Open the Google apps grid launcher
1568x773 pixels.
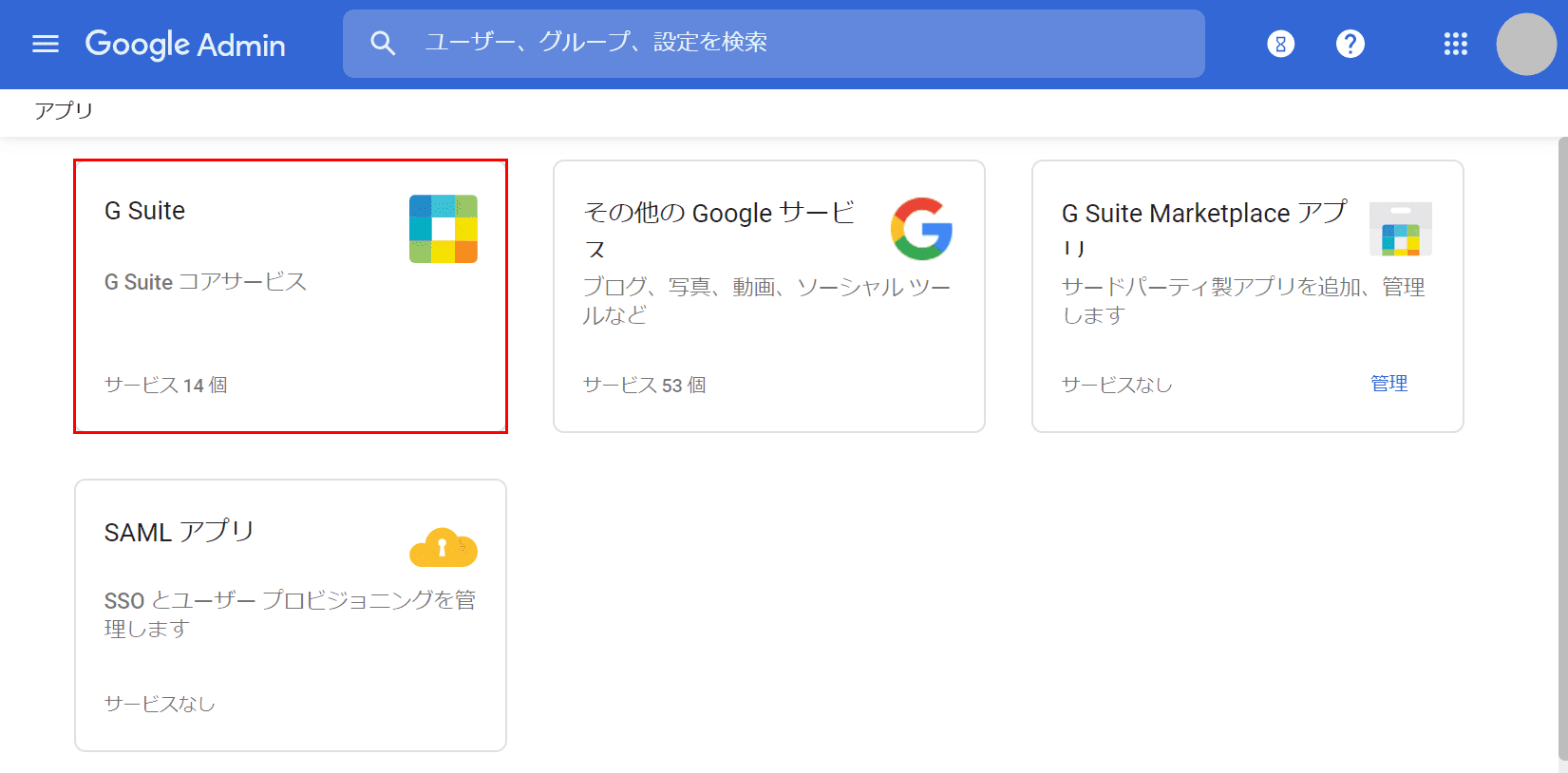coord(1455,44)
